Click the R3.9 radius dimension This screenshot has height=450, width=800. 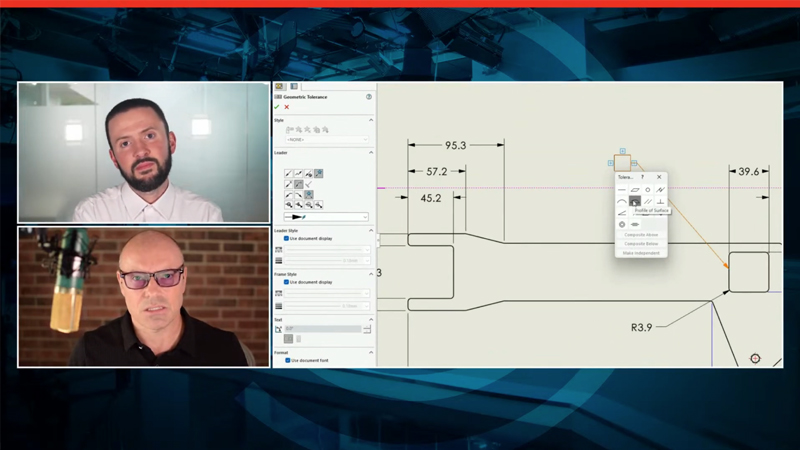[x=641, y=328]
